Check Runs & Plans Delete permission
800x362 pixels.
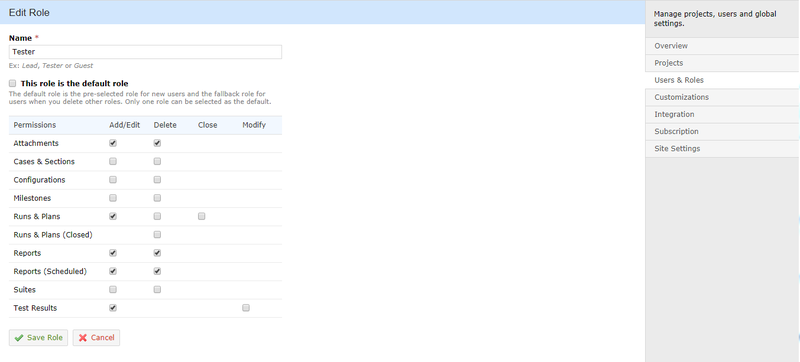pos(157,217)
